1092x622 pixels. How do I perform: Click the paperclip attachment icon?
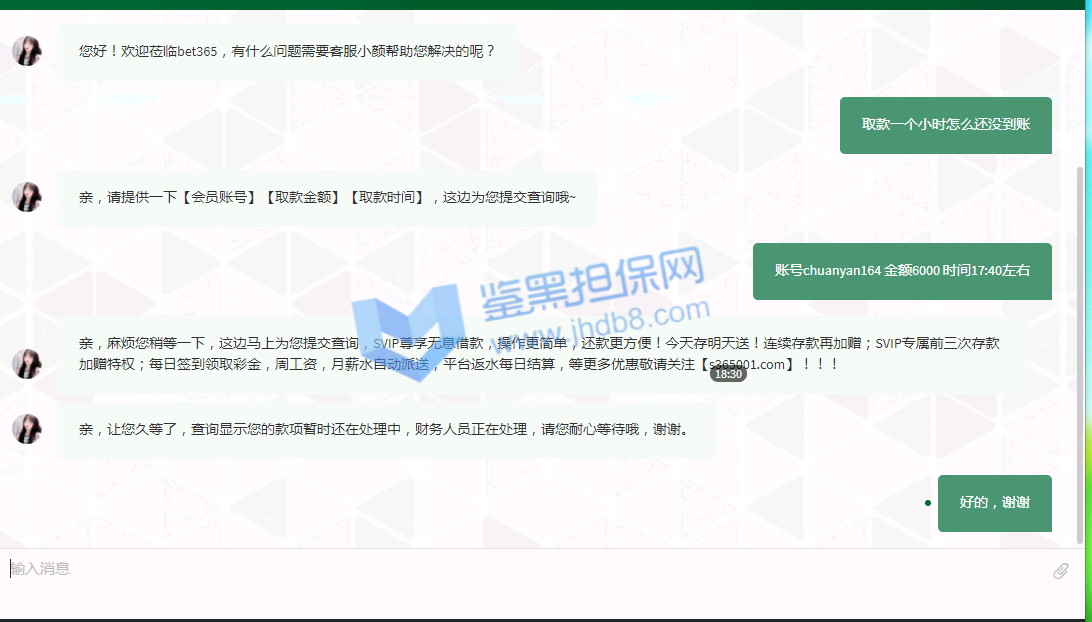pos(1061,571)
